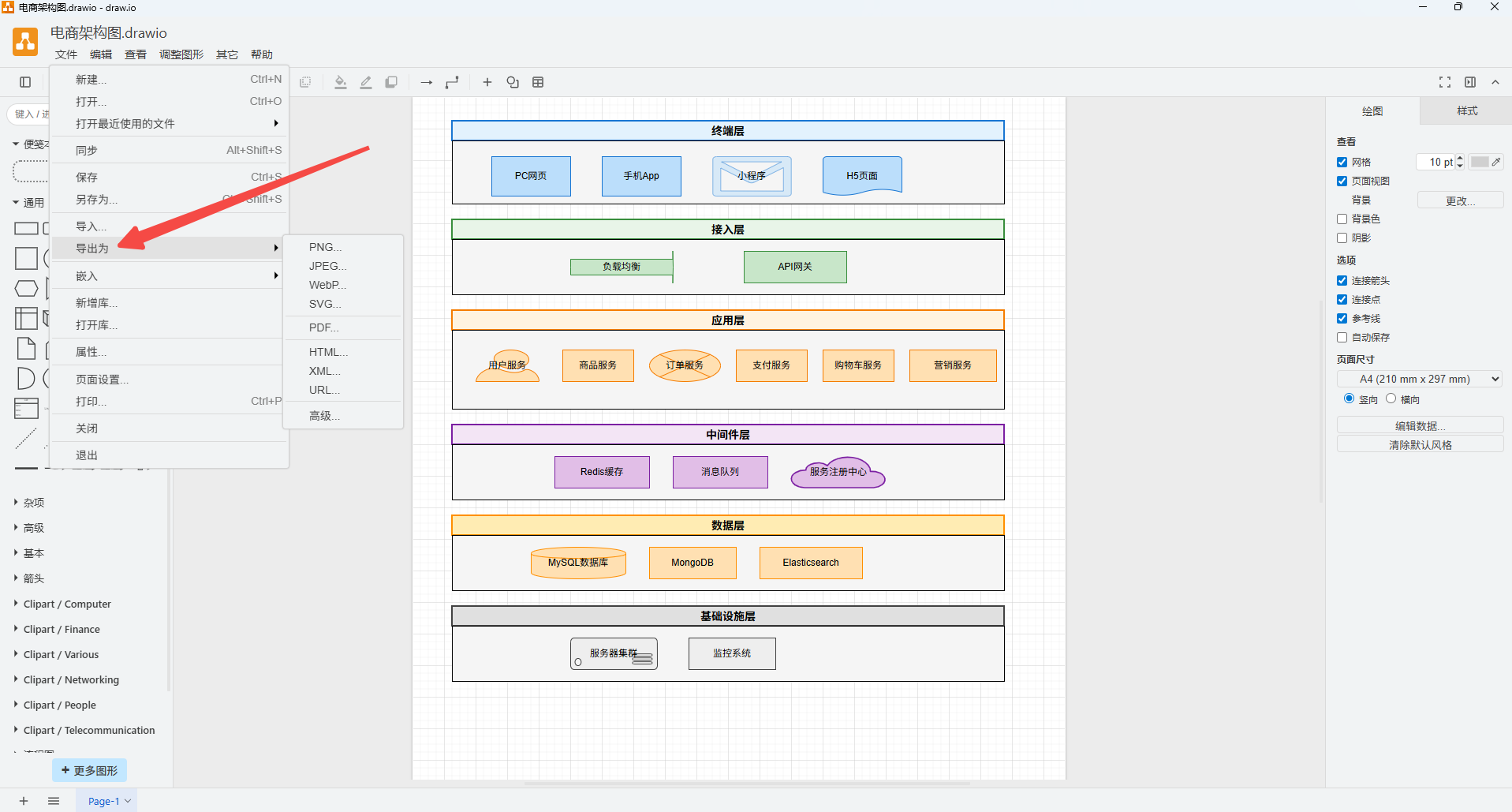Select the 横向 landscape radio button
This screenshot has width=1512, height=812.
(1391, 399)
